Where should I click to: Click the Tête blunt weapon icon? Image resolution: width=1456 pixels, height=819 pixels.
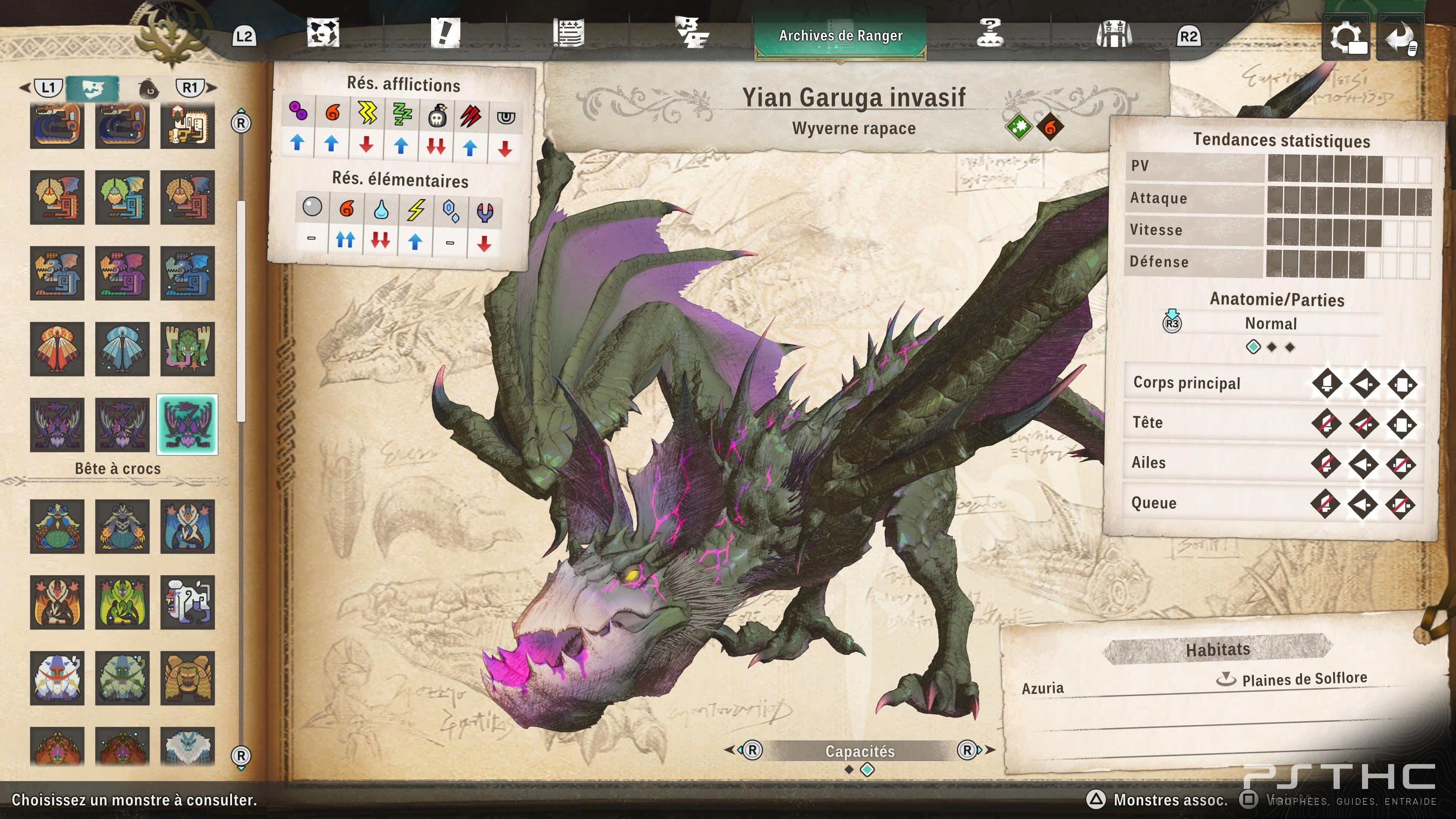tap(1401, 425)
